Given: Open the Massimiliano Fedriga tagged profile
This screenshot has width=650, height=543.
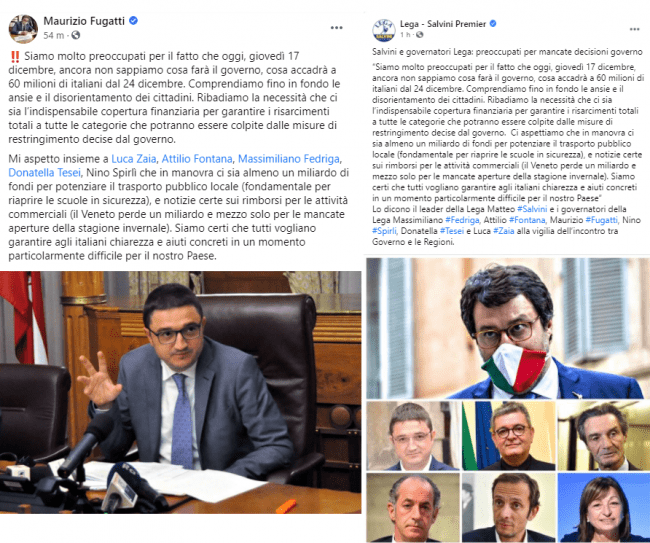Looking at the screenshot, I should 289,159.
